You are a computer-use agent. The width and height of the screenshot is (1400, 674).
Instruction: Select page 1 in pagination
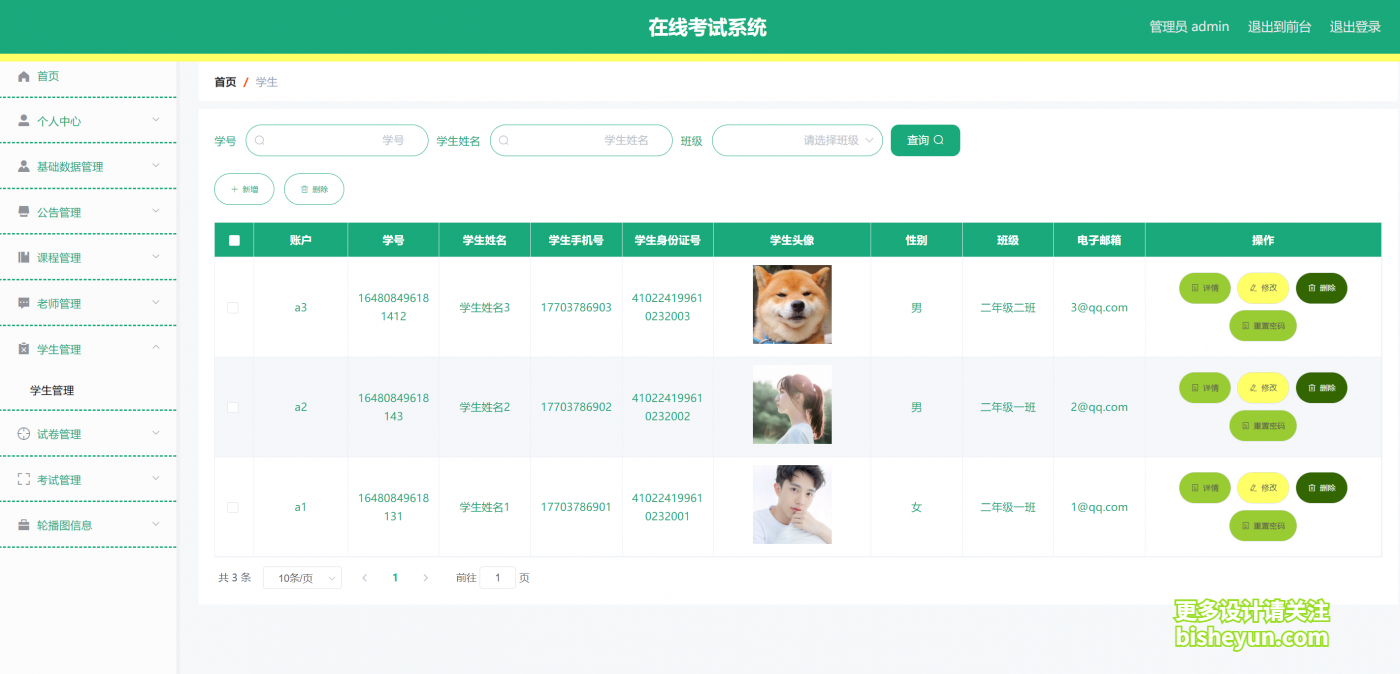point(395,578)
